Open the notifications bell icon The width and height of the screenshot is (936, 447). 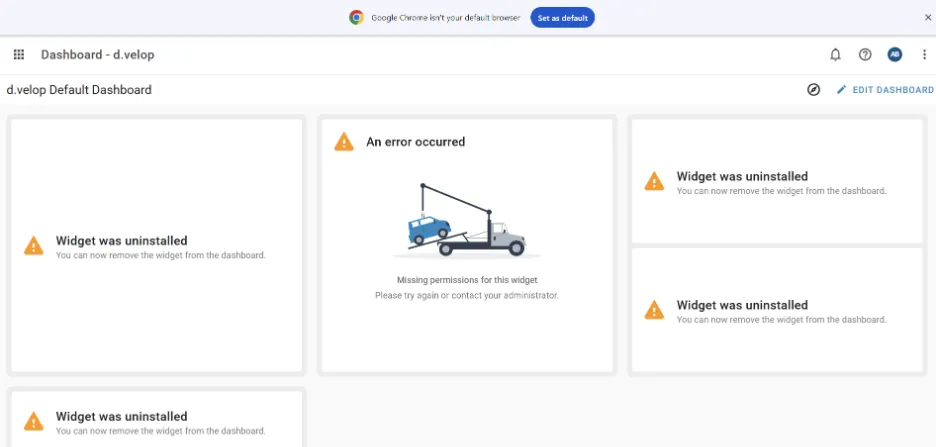(x=835, y=54)
